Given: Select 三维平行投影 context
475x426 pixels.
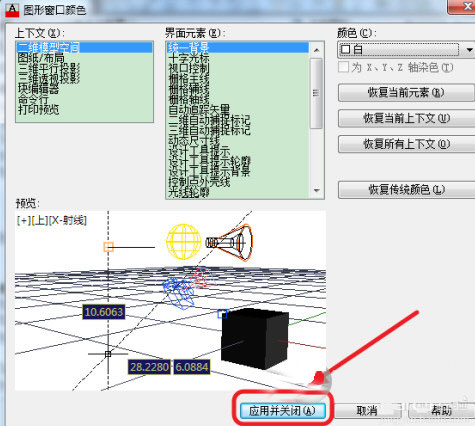Looking at the screenshot, I should [84, 68].
